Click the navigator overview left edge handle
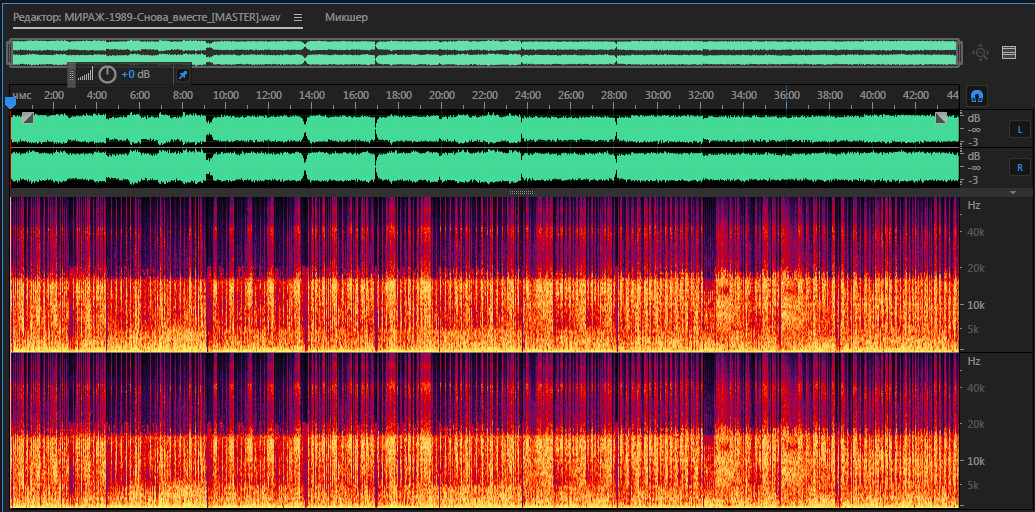This screenshot has height=512, width=1035. point(9,53)
